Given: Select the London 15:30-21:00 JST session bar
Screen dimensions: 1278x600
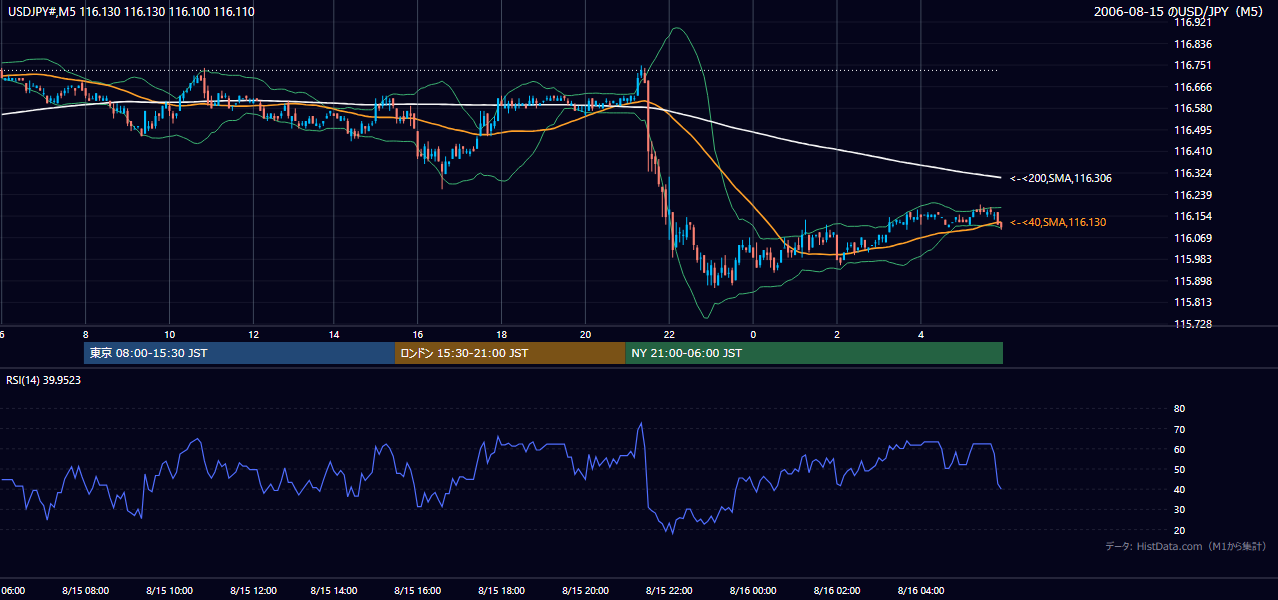Looking at the screenshot, I should tap(510, 353).
